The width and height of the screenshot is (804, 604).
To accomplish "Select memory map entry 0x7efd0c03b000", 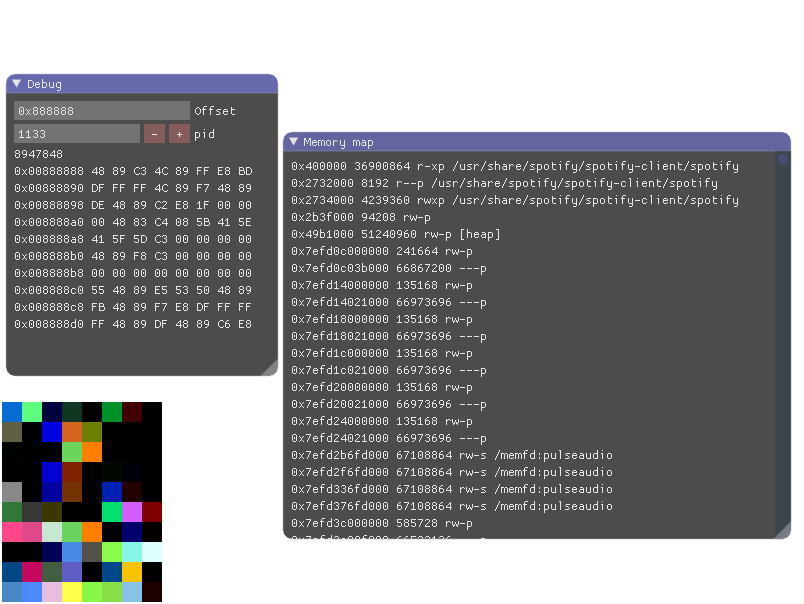I will click(389, 268).
